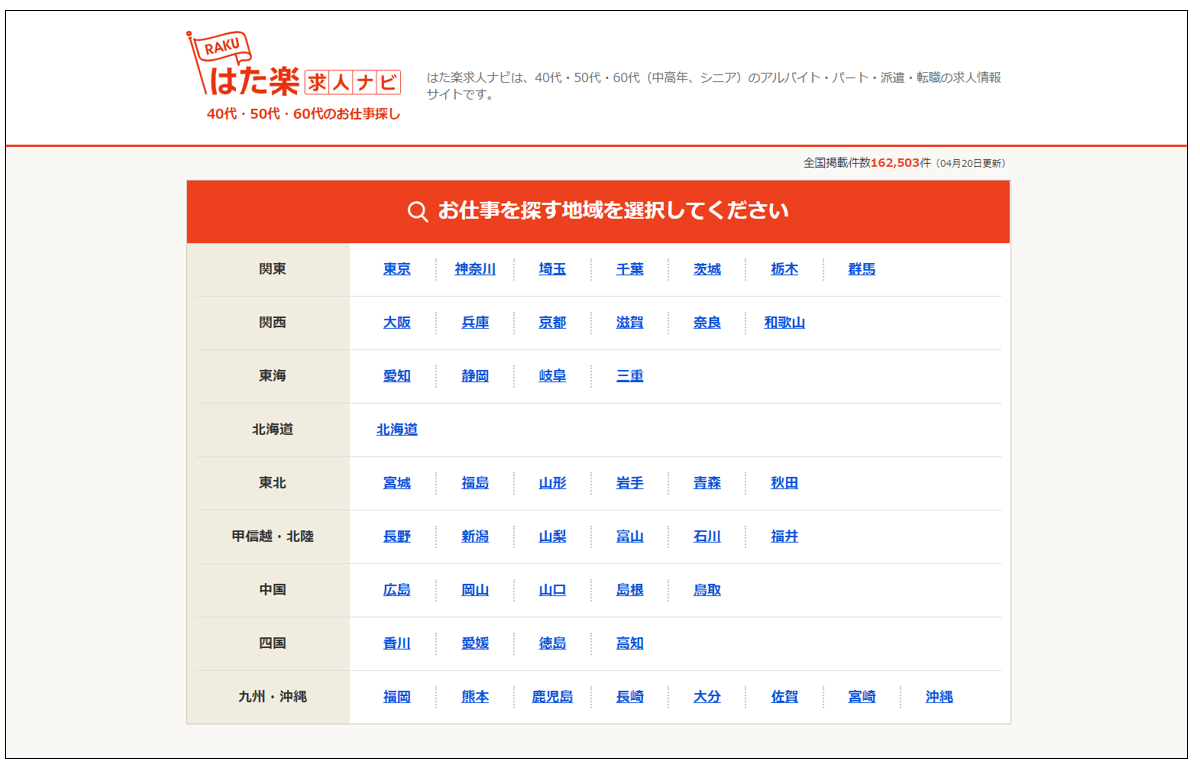Click the 北海道 link
Viewport: 1200px width, 769px height.
click(x=397, y=430)
